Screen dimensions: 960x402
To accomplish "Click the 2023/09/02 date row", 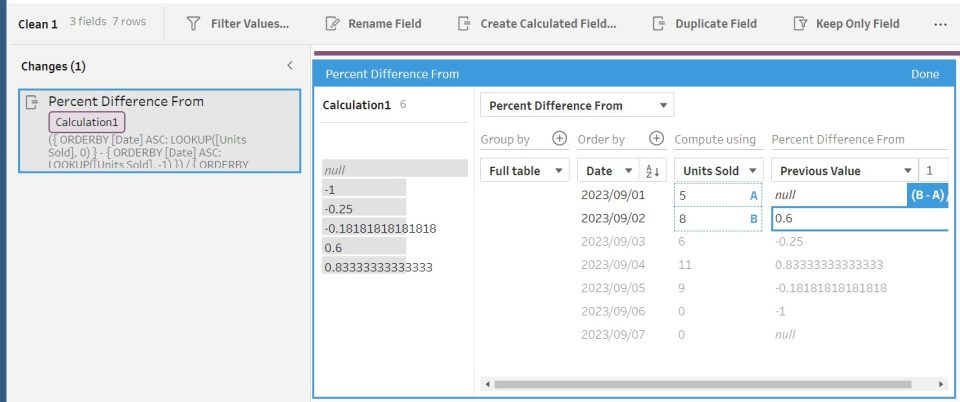I will pyautogui.click(x=613, y=218).
